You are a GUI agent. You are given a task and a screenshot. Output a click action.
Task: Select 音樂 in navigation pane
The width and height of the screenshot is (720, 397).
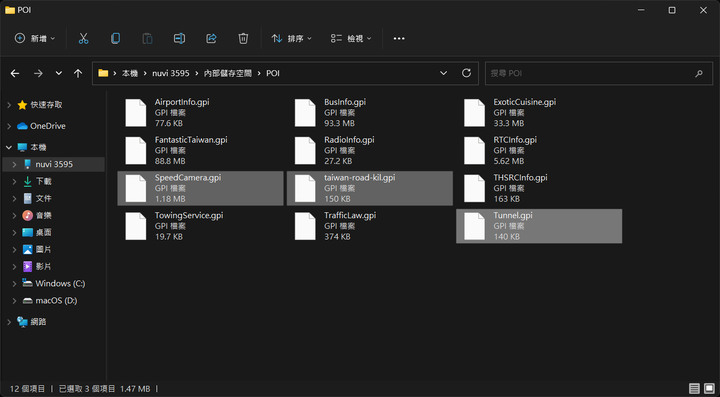(x=44, y=215)
